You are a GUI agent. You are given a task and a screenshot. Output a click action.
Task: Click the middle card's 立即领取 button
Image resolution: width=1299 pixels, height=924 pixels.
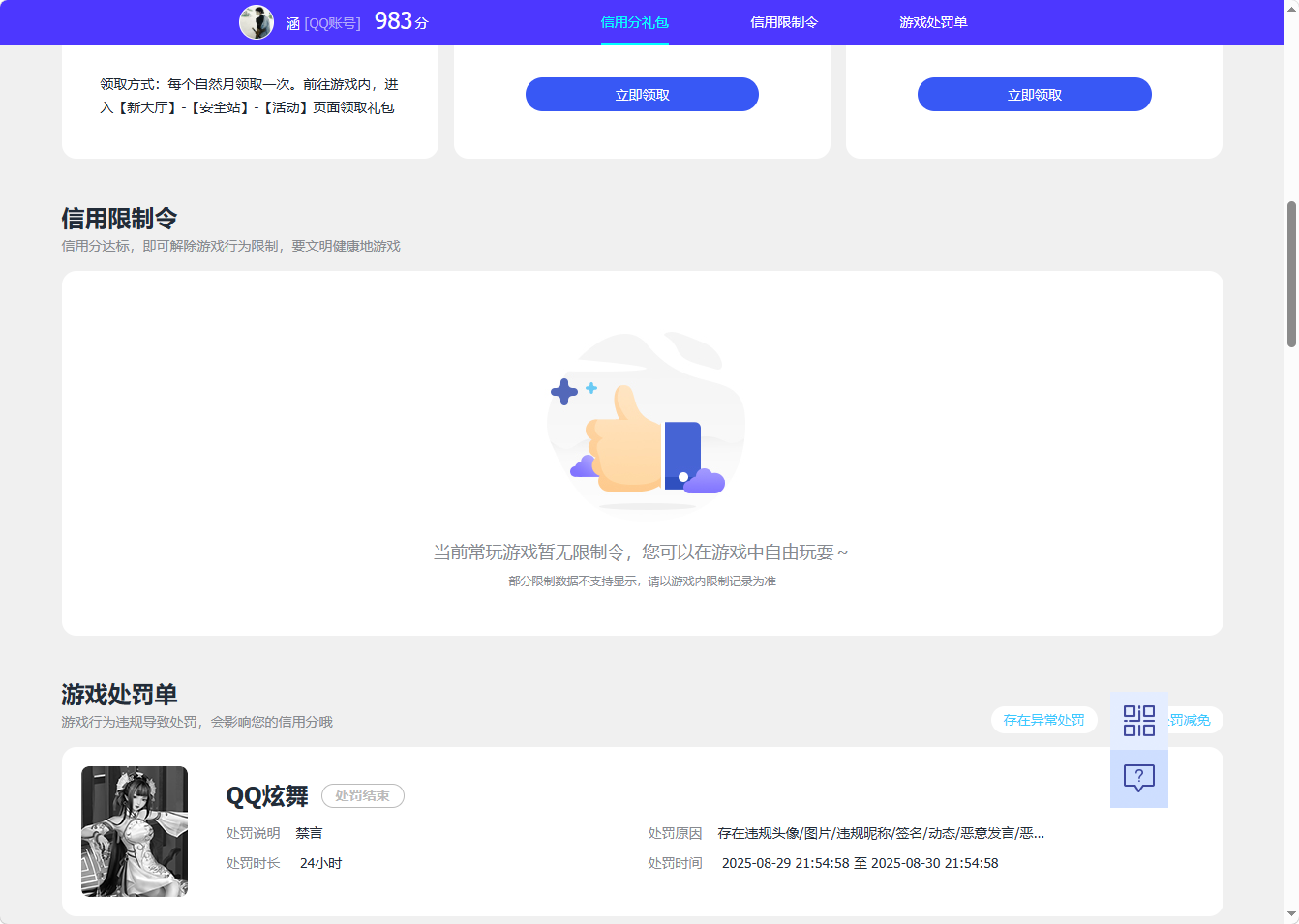642,95
